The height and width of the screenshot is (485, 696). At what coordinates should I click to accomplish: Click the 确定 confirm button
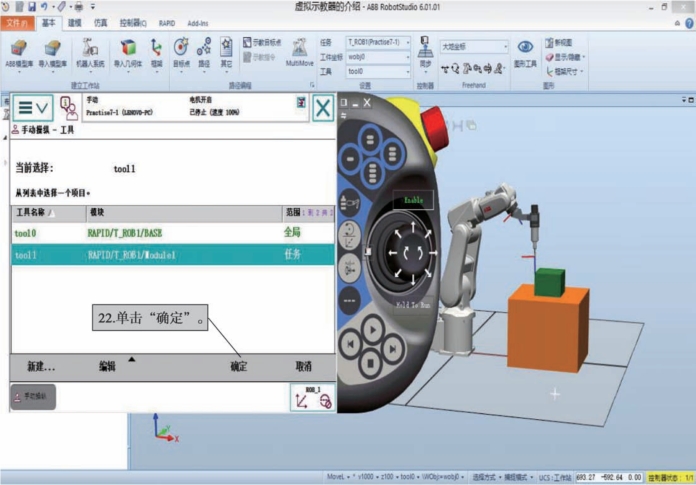[x=239, y=367]
